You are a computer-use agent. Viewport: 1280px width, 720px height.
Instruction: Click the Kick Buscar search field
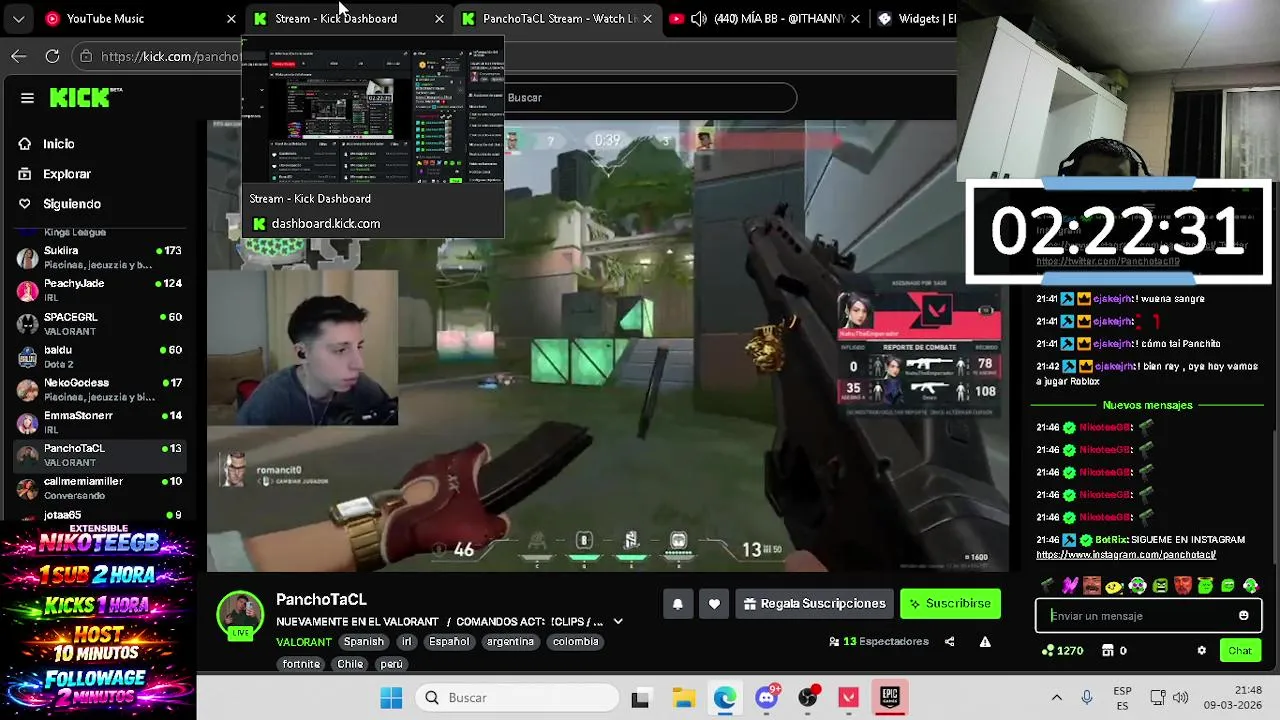648,98
